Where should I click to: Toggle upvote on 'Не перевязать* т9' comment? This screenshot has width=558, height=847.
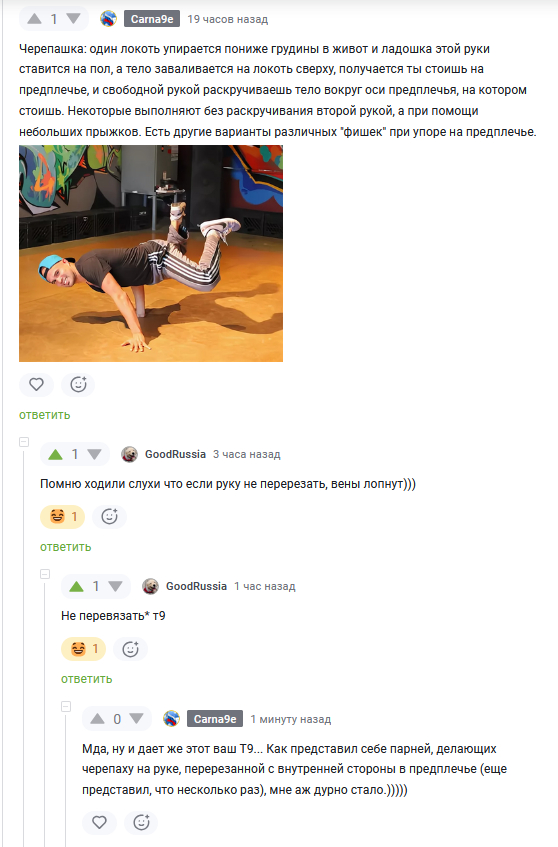[x=77, y=586]
